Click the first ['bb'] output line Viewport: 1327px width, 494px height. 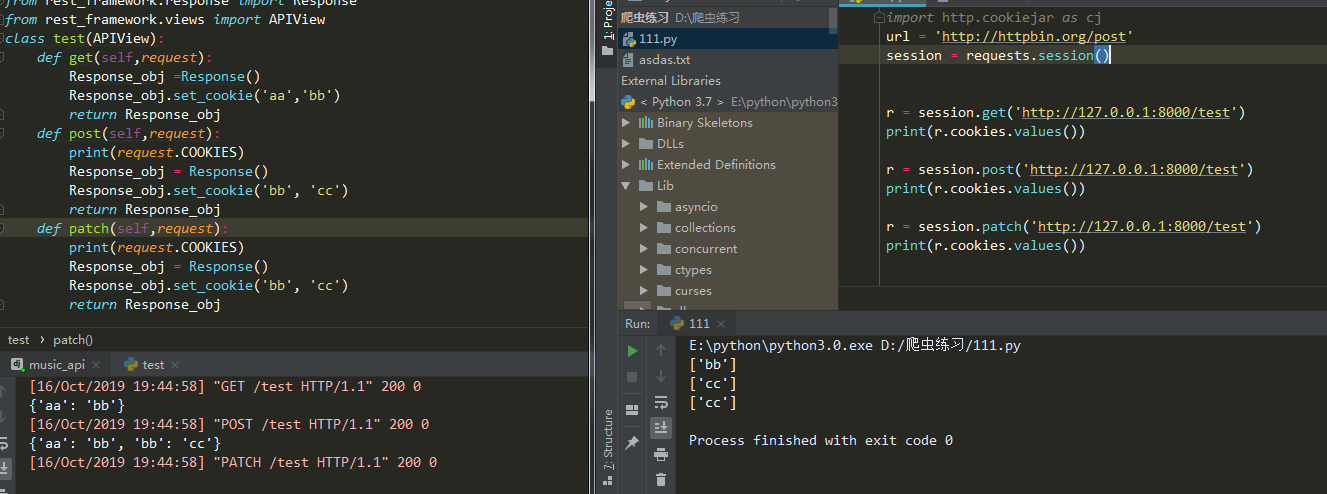tap(712, 365)
